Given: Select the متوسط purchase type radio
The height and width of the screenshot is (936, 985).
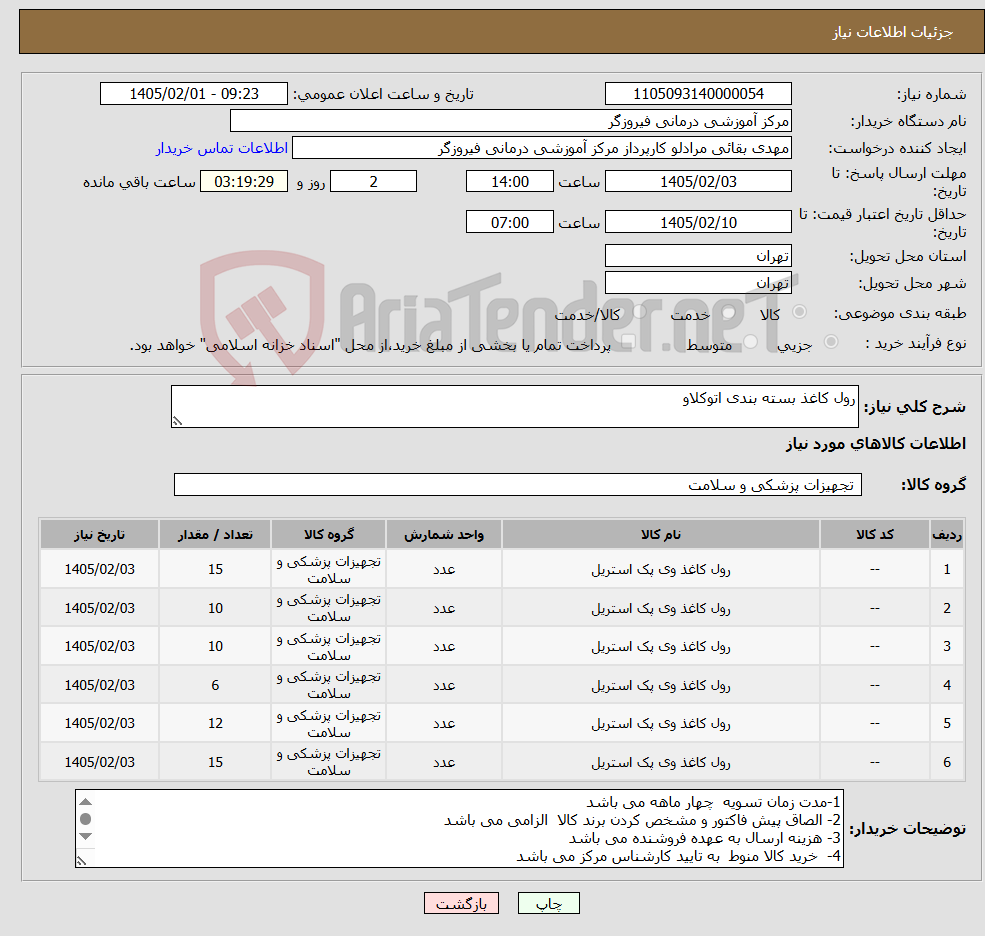Looking at the screenshot, I should (751, 341).
